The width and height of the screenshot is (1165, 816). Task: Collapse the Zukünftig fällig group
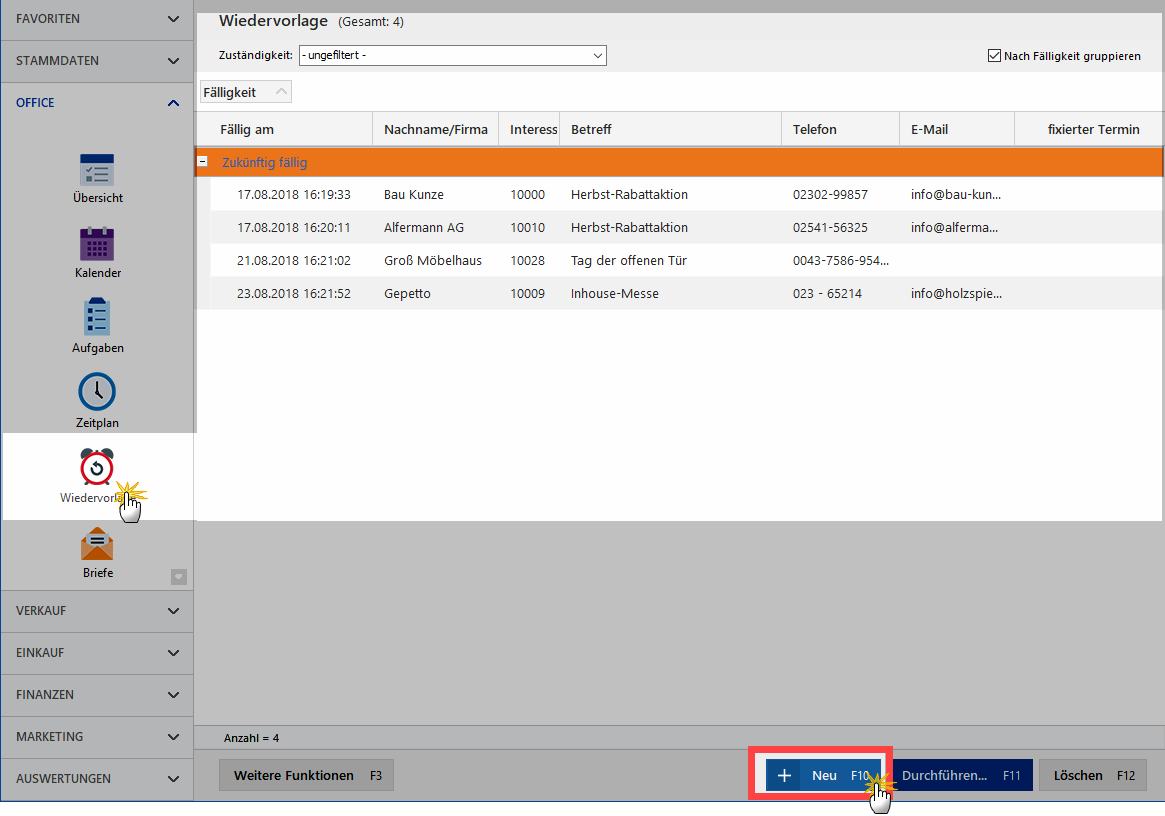(x=202, y=161)
